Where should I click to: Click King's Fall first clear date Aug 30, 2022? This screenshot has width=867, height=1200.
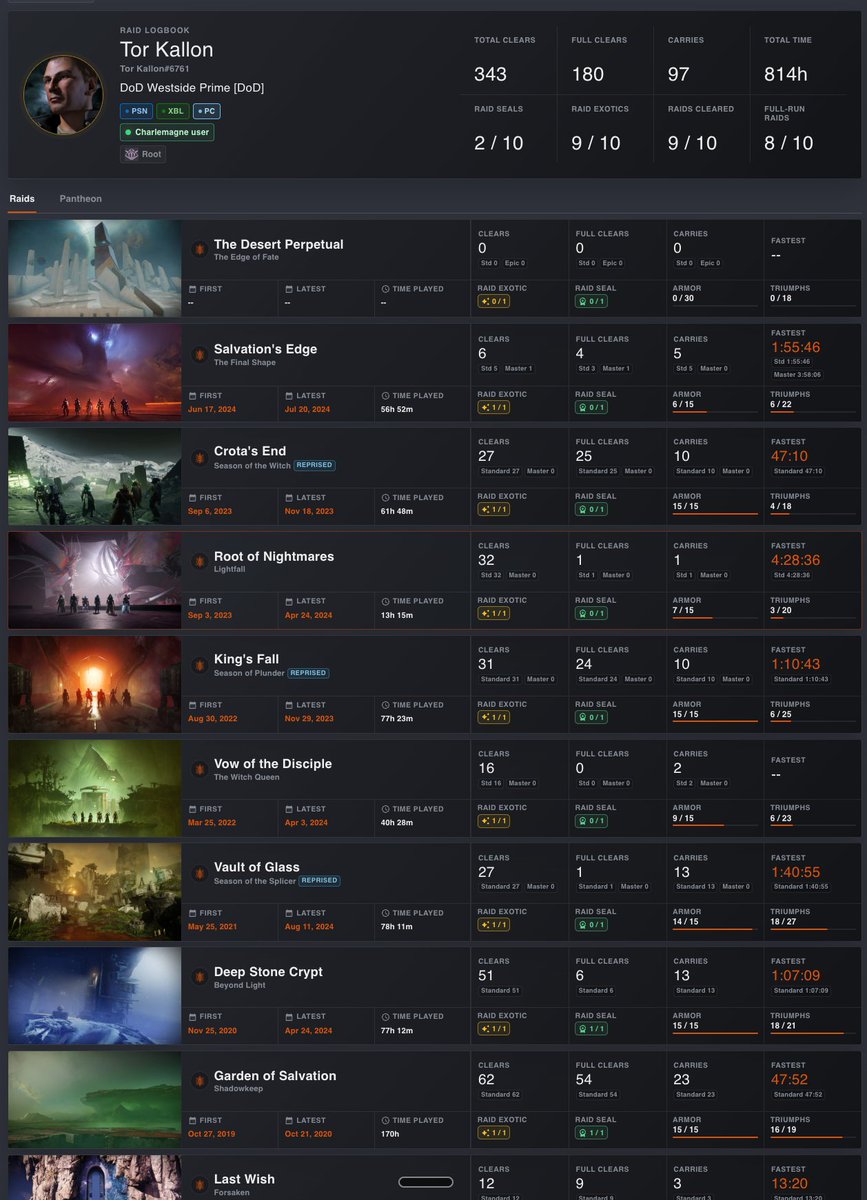coord(211,719)
